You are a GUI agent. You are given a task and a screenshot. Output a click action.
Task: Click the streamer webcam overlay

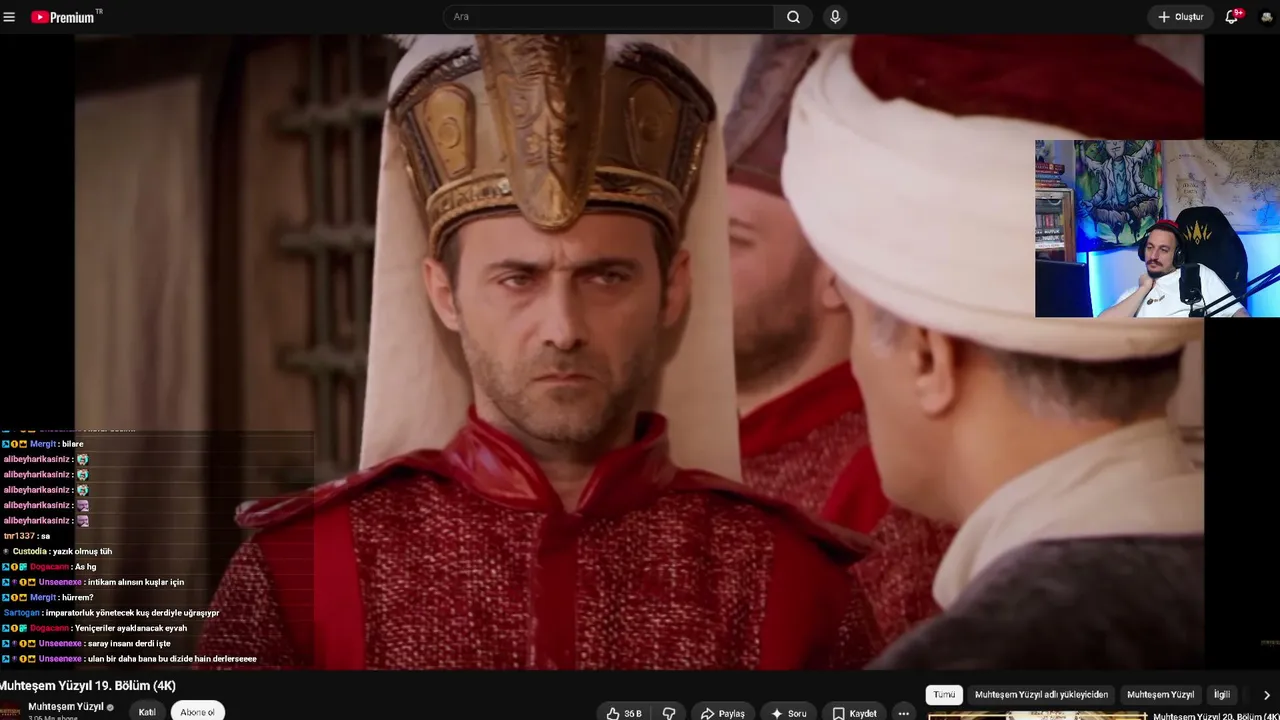point(1157,229)
